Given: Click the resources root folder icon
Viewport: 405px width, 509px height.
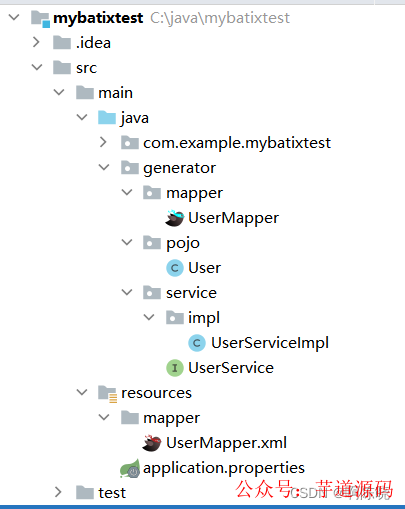Looking at the screenshot, I should [107, 394].
